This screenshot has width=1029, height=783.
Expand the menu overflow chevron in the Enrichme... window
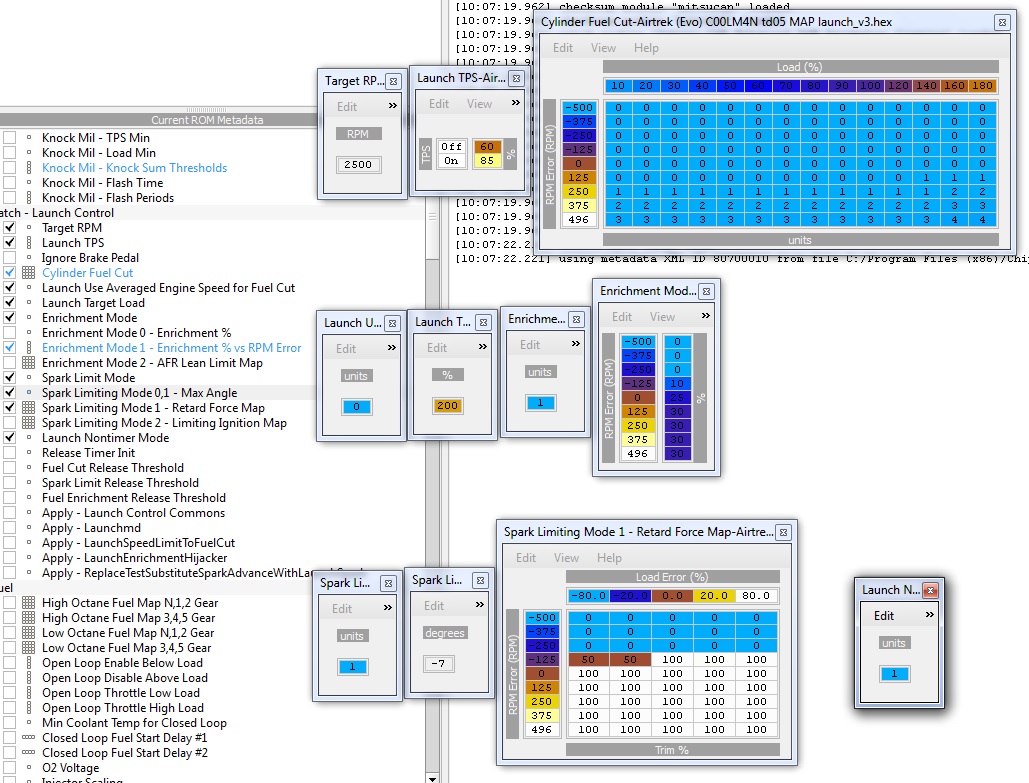[x=576, y=344]
